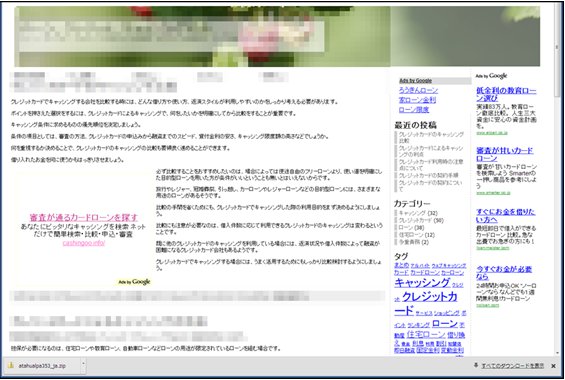This screenshot has width=565, height=380.
Task: Close the downloads bar with the X
Action: 553,366
